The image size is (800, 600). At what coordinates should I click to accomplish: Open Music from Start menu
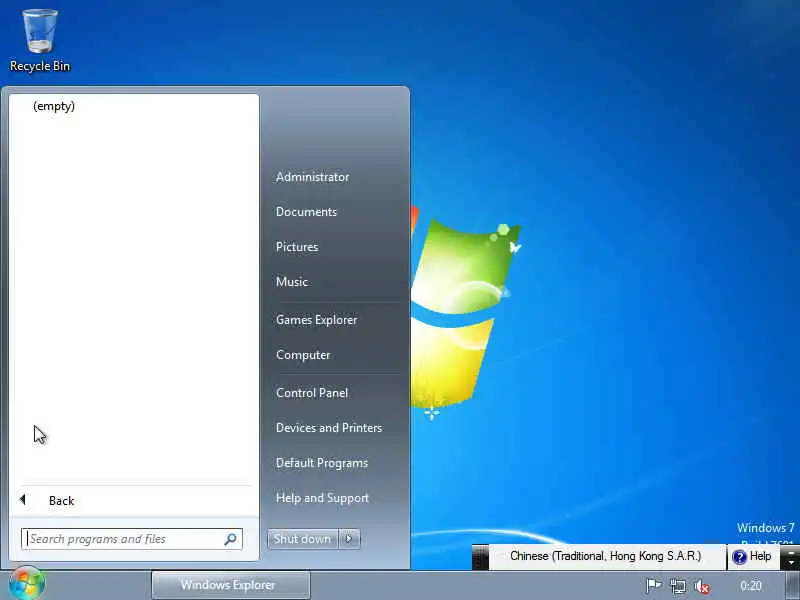(292, 282)
